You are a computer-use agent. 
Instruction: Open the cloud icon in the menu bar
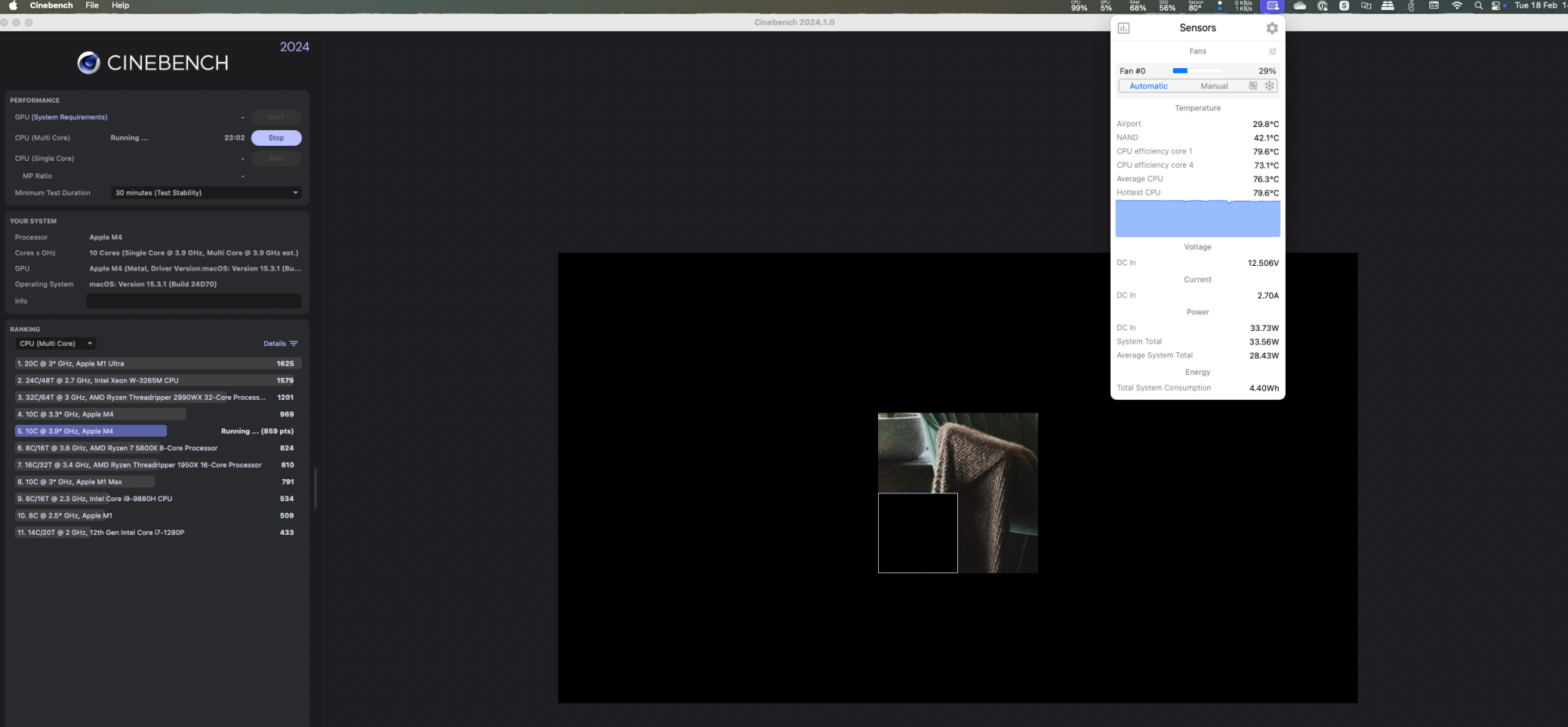pos(1300,5)
